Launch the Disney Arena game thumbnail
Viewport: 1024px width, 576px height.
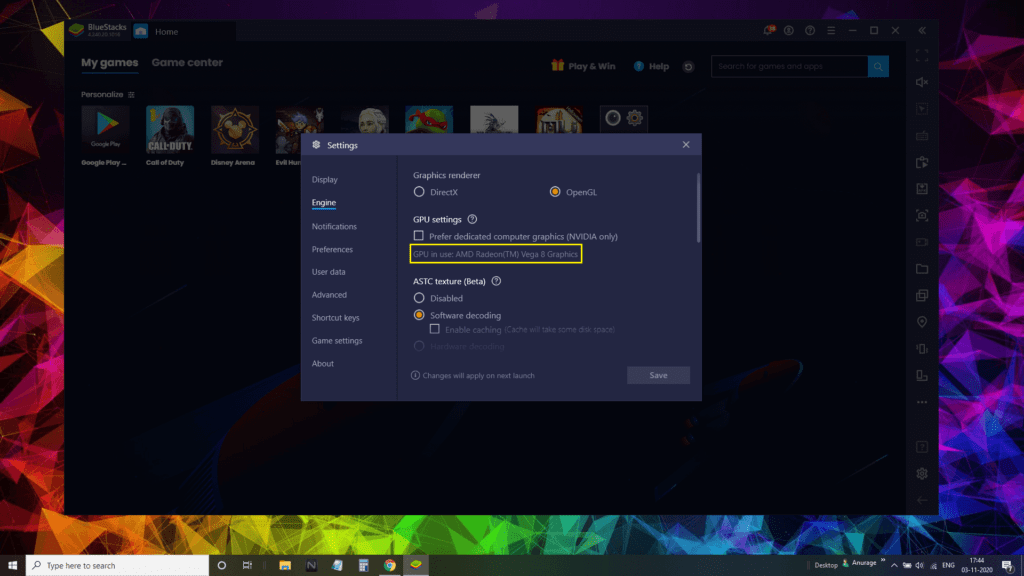(x=234, y=129)
